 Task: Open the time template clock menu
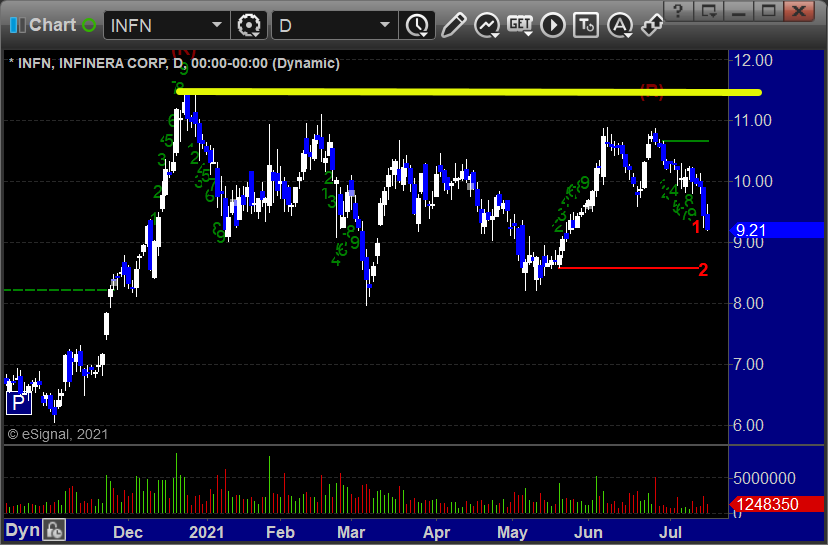(417, 25)
